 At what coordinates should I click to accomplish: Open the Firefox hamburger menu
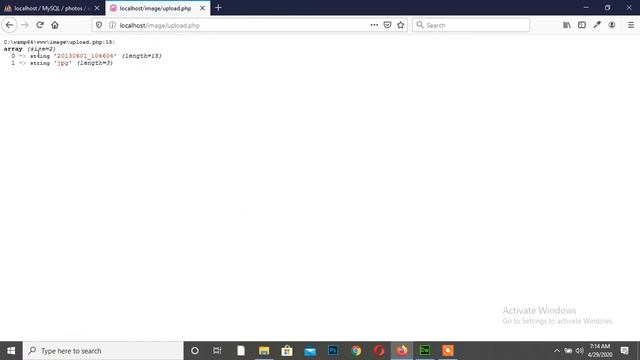point(631,25)
